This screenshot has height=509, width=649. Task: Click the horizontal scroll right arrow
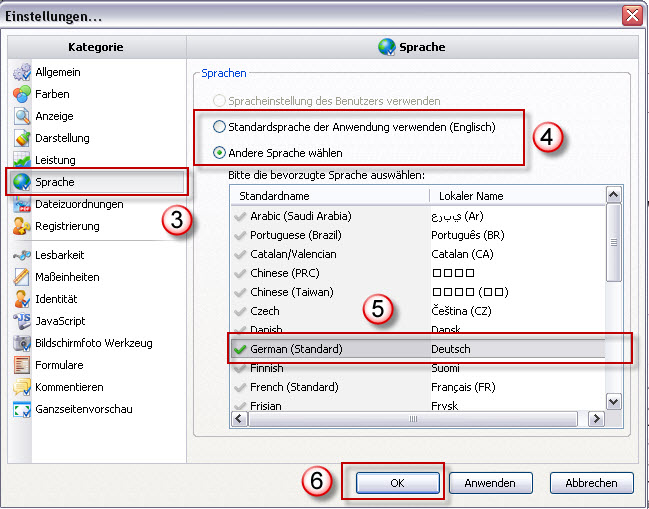coord(596,419)
